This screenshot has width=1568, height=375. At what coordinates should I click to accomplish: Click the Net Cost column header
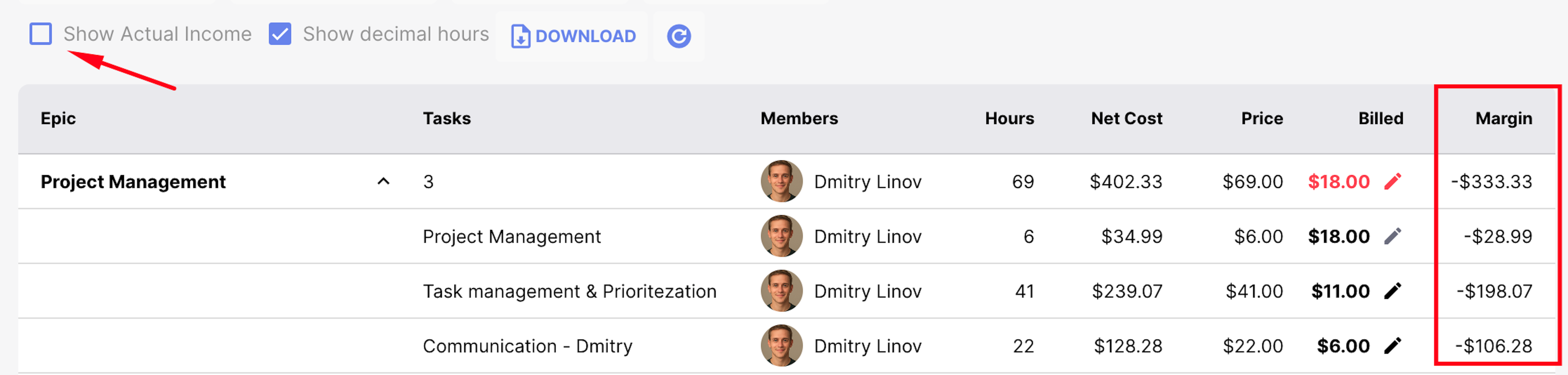click(x=1126, y=118)
